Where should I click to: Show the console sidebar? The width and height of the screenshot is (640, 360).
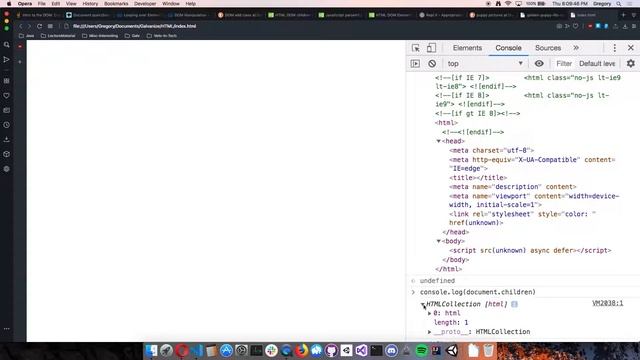(x=415, y=64)
